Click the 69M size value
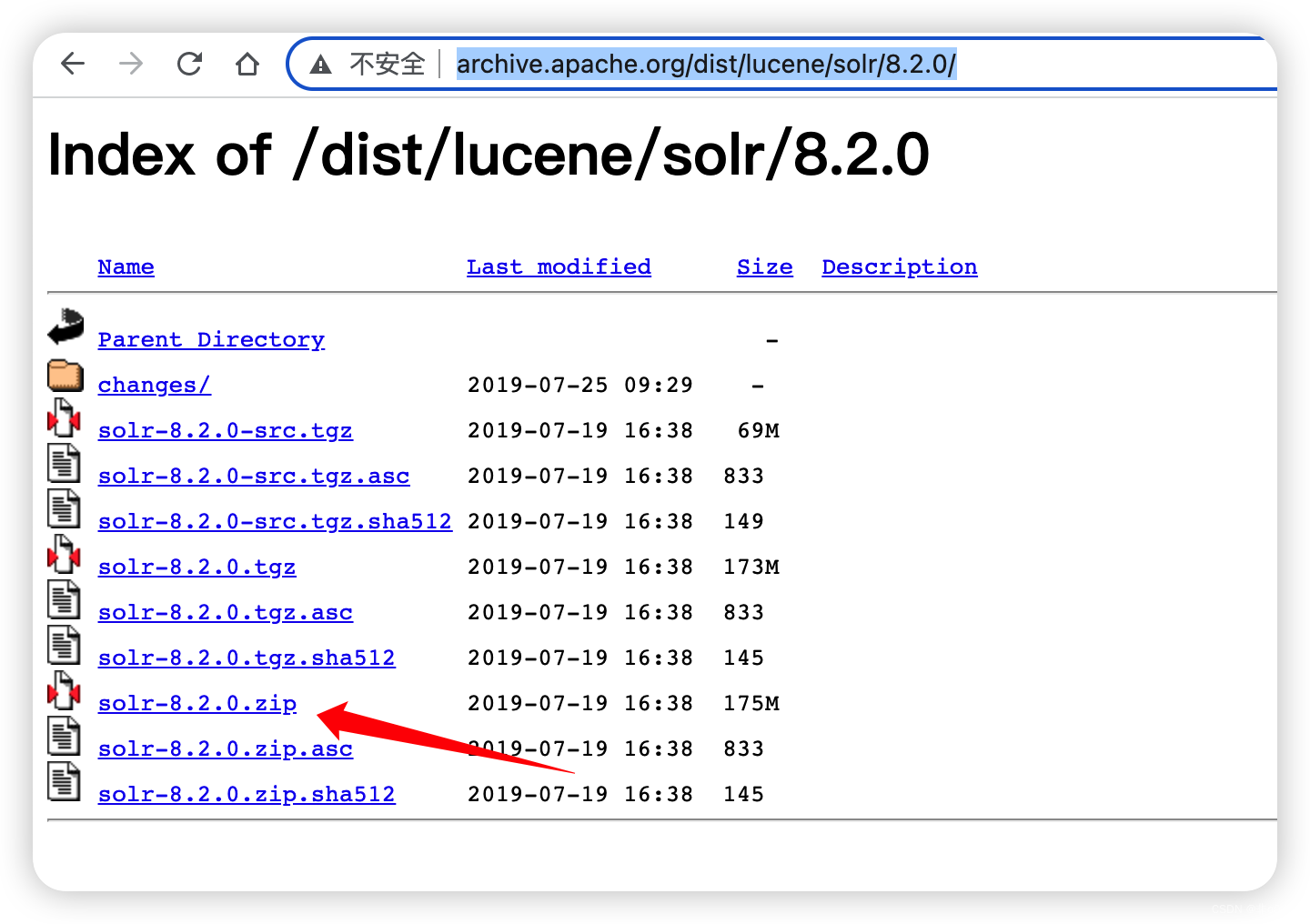 click(759, 431)
